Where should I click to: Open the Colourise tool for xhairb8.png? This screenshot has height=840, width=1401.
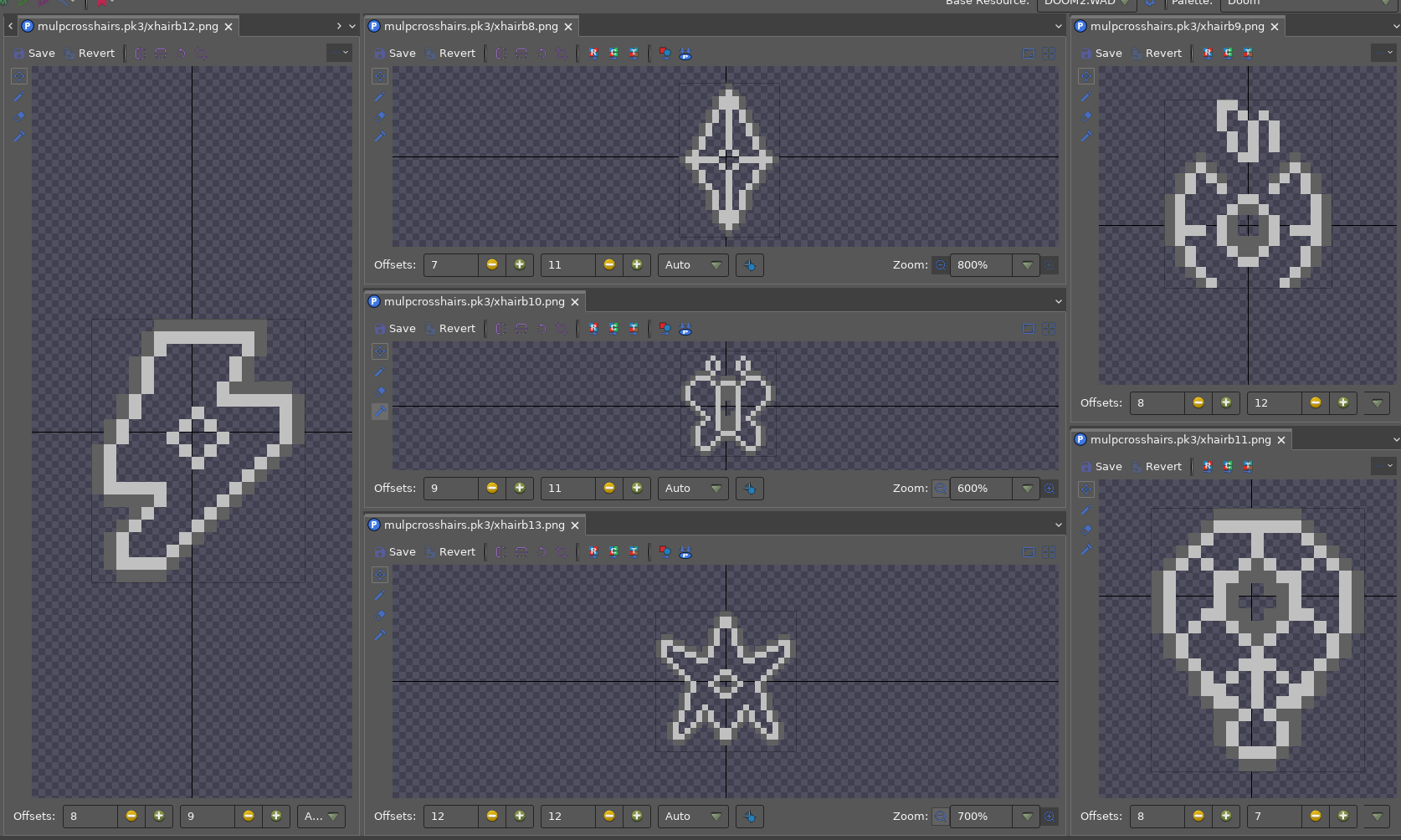[x=613, y=54]
